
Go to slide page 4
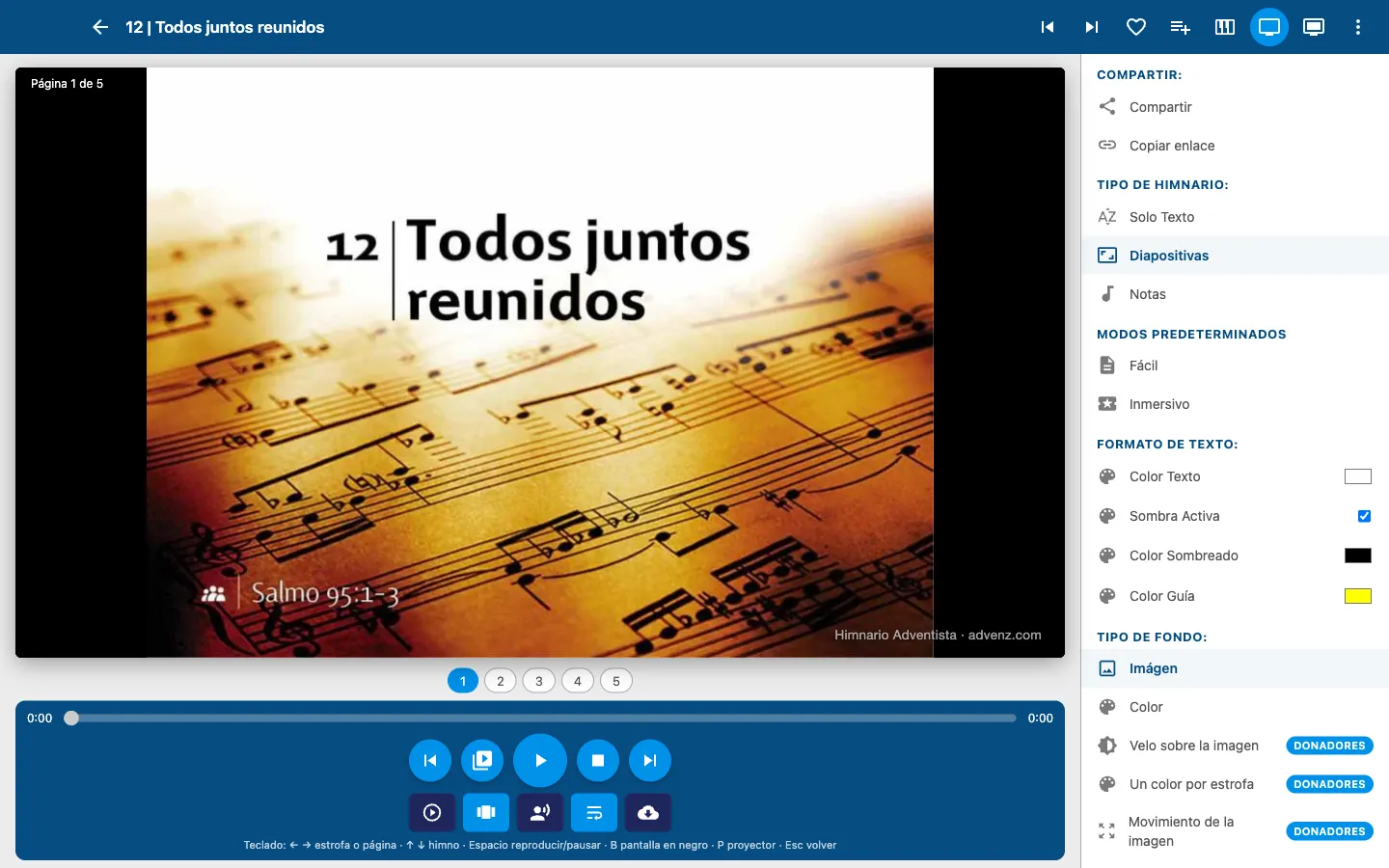click(578, 681)
